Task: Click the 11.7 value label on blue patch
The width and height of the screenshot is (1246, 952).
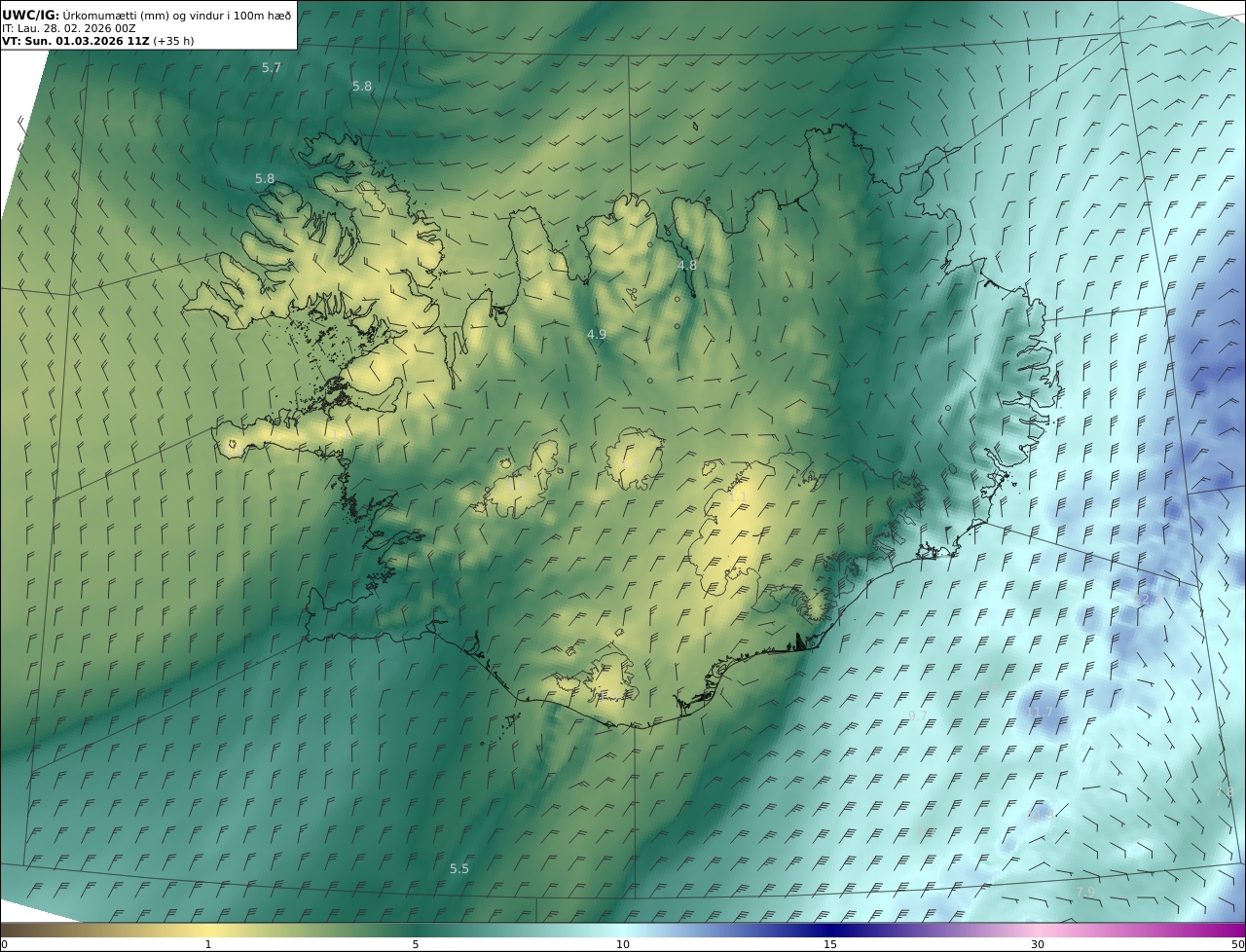Action: [x=1041, y=713]
